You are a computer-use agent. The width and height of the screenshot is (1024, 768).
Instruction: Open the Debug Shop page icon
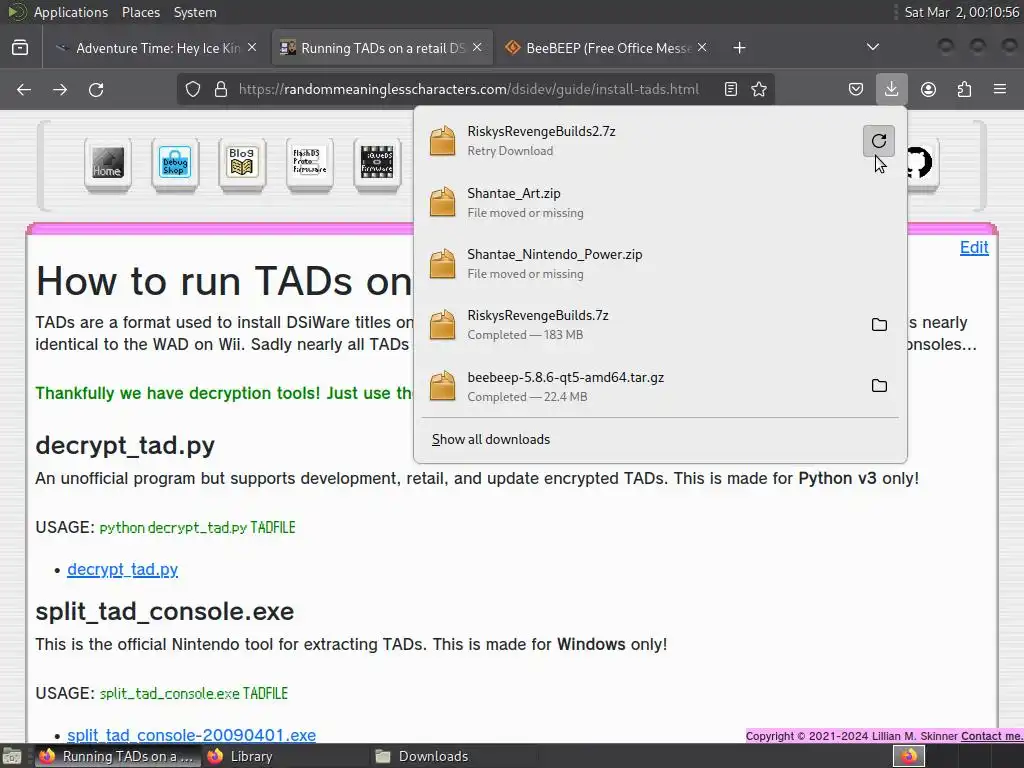point(175,163)
